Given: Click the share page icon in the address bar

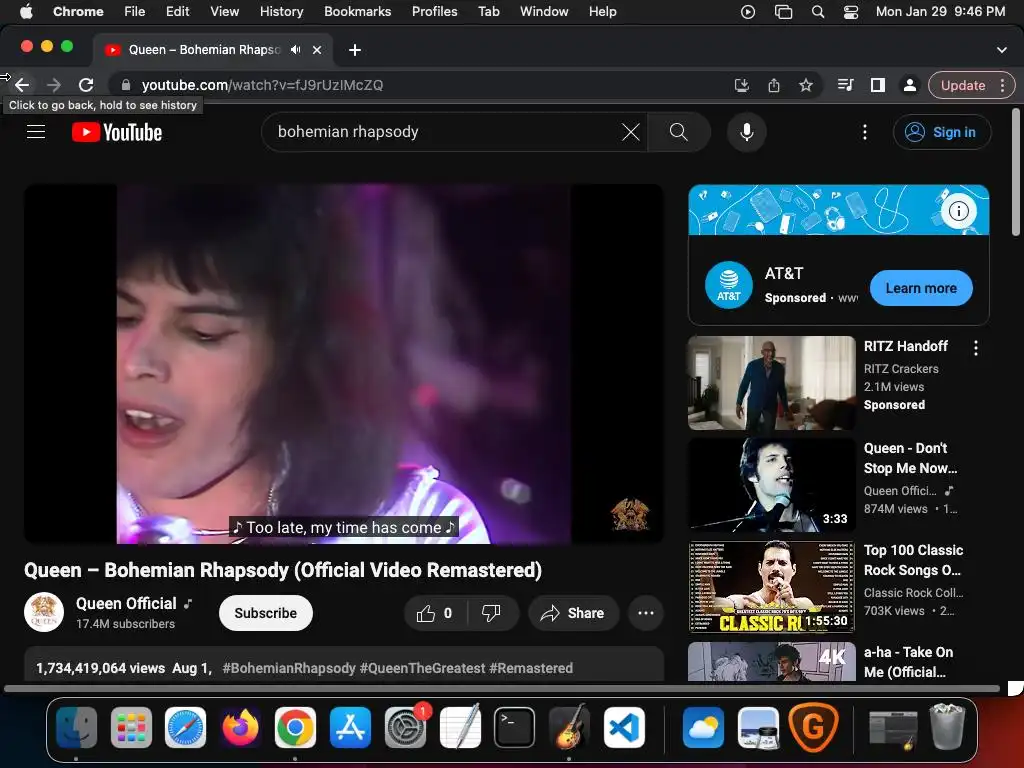Looking at the screenshot, I should coord(774,85).
